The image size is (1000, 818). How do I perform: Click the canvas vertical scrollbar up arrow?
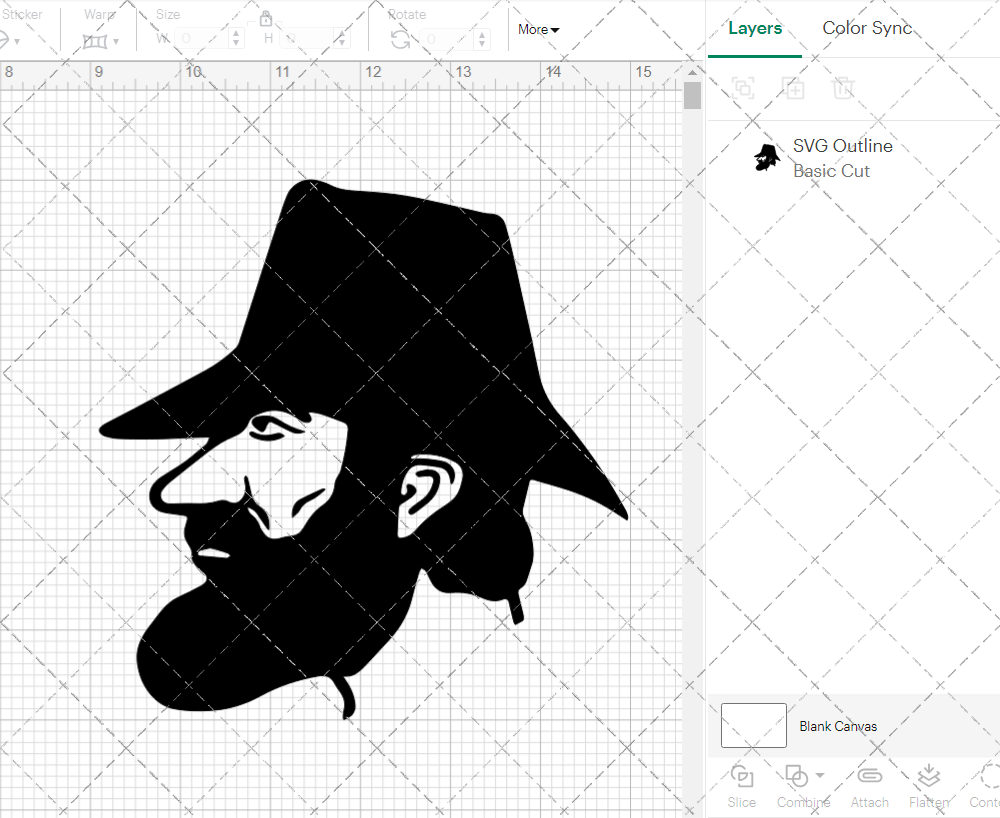692,72
